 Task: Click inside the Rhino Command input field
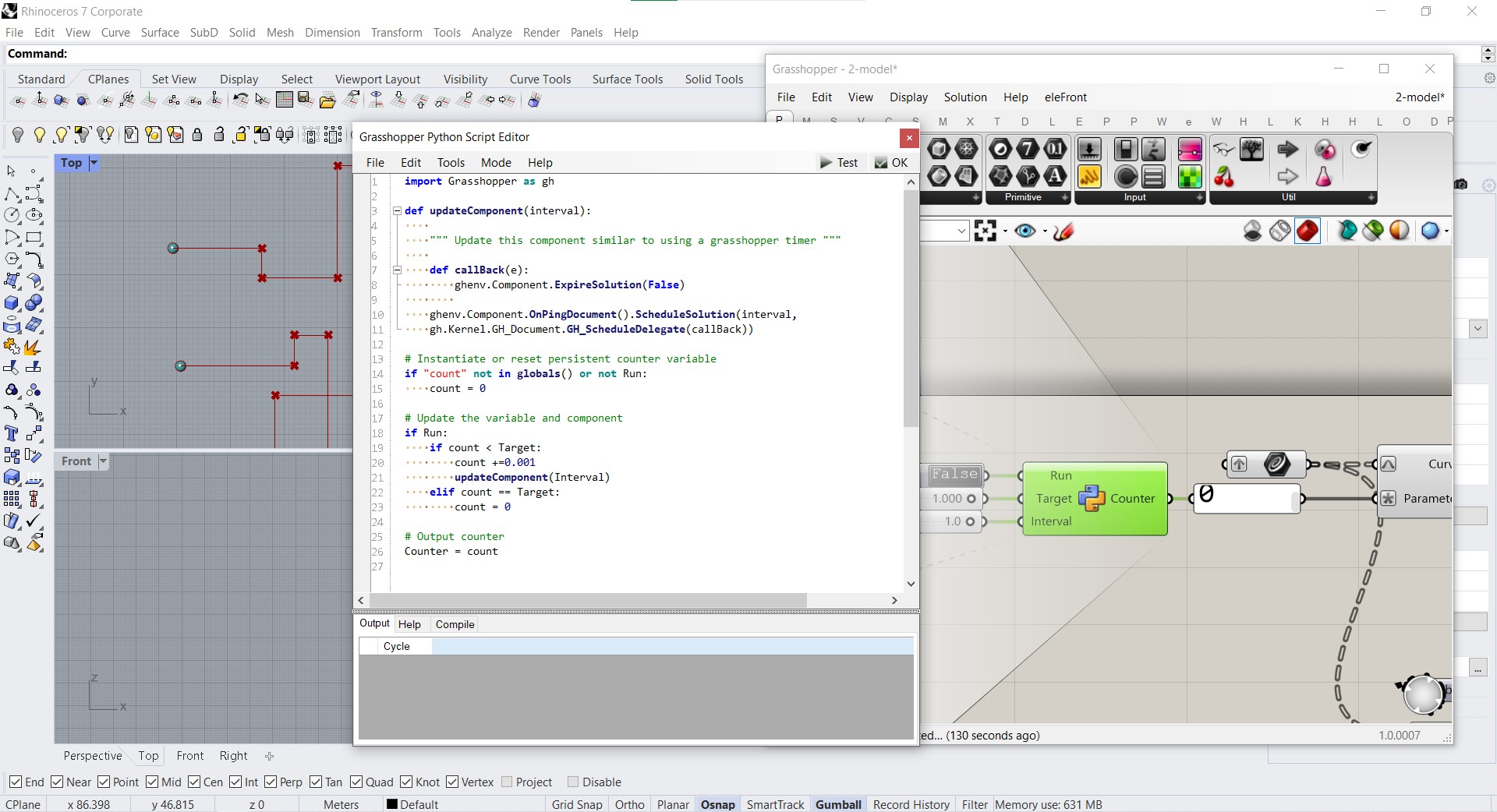234,54
